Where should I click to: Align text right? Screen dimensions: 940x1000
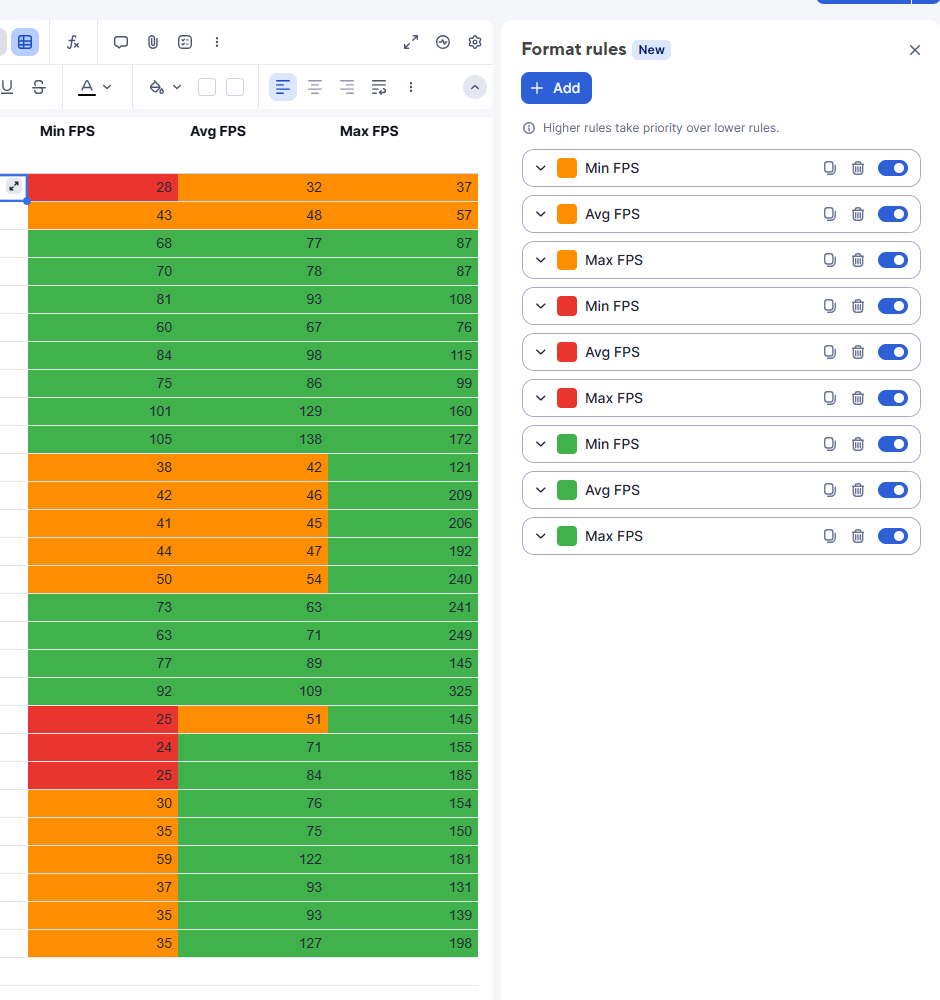tap(346, 87)
